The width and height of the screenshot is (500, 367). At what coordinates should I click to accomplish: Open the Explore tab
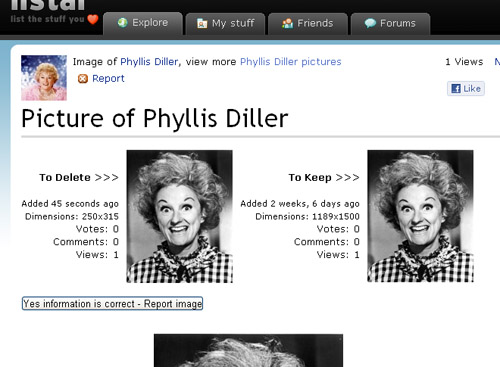pos(143,23)
